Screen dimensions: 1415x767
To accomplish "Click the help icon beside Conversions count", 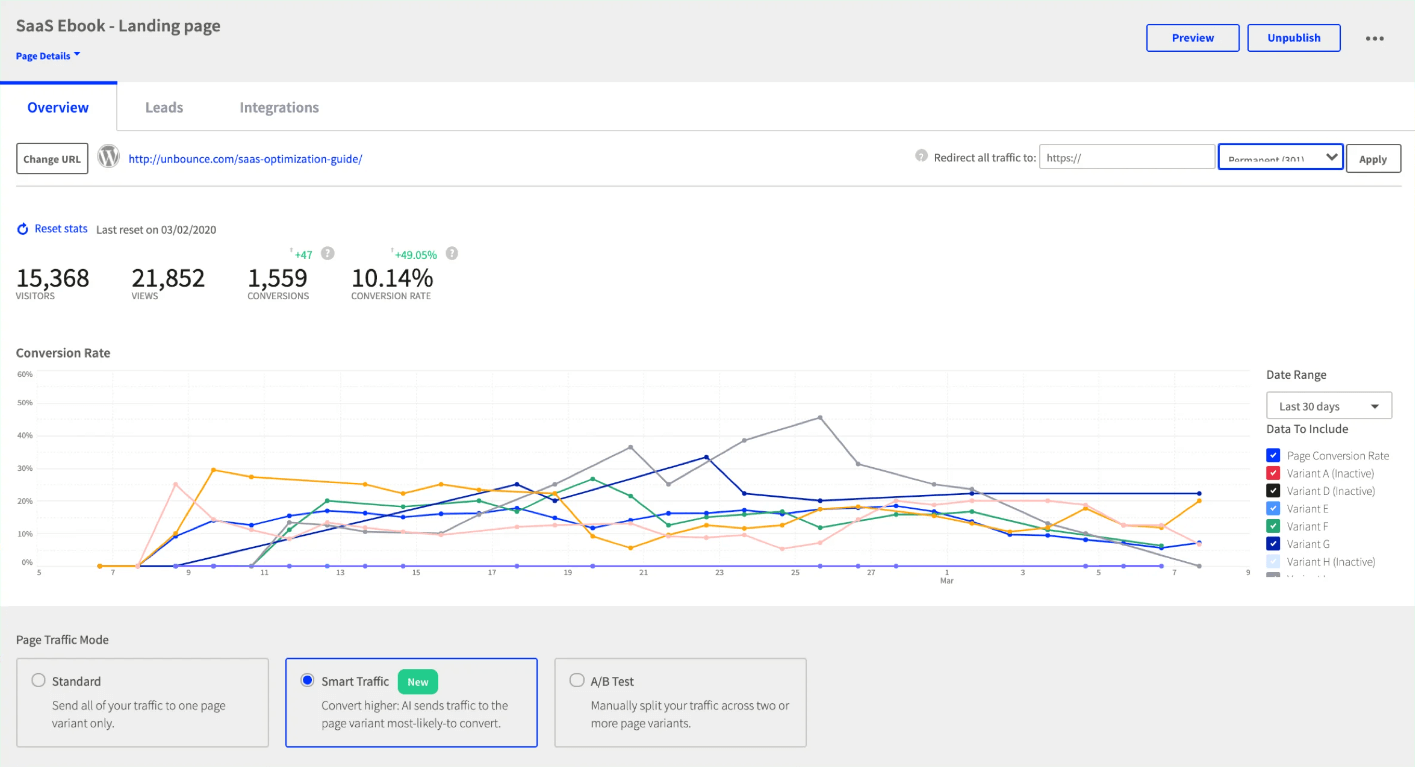I will (326, 253).
